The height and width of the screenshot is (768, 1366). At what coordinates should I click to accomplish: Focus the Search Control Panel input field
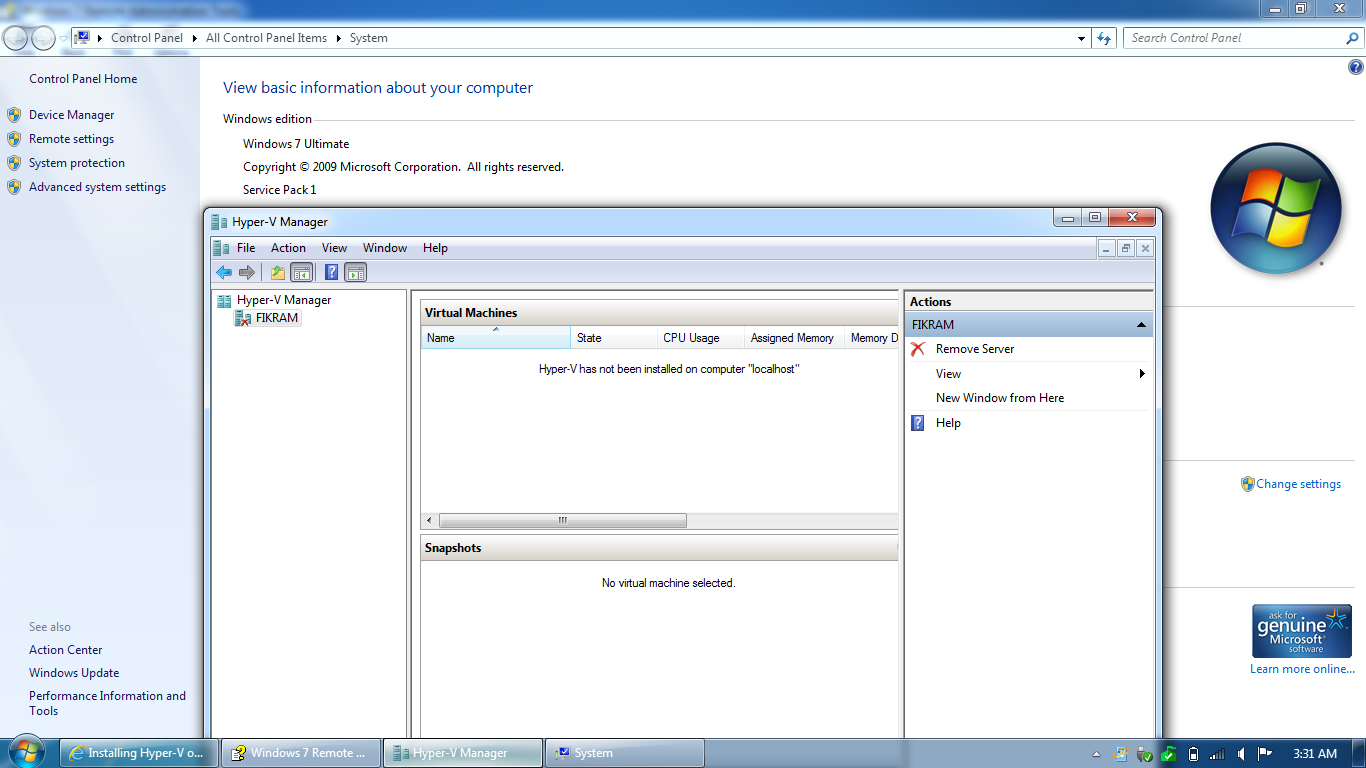click(x=1235, y=38)
